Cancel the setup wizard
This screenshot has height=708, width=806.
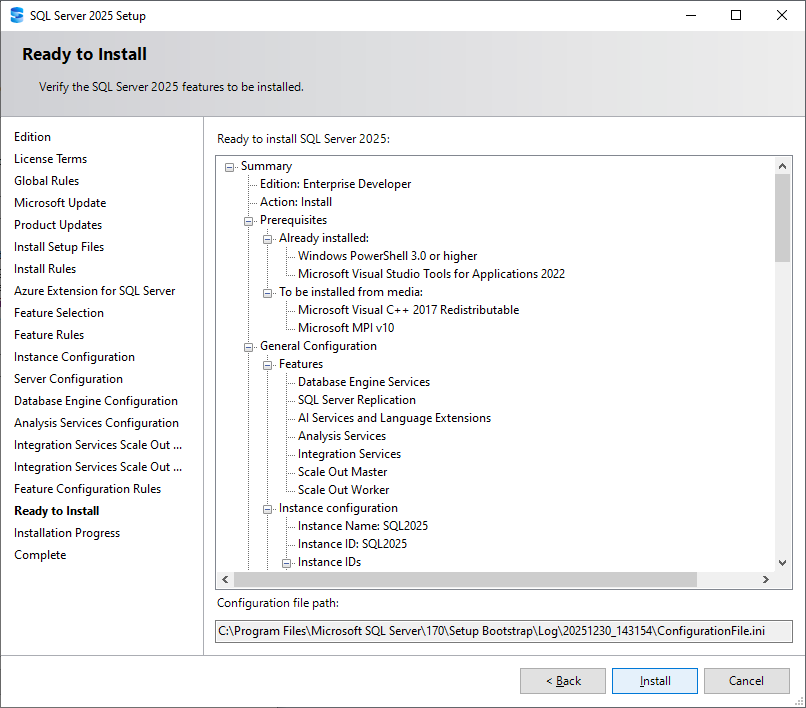(746, 681)
